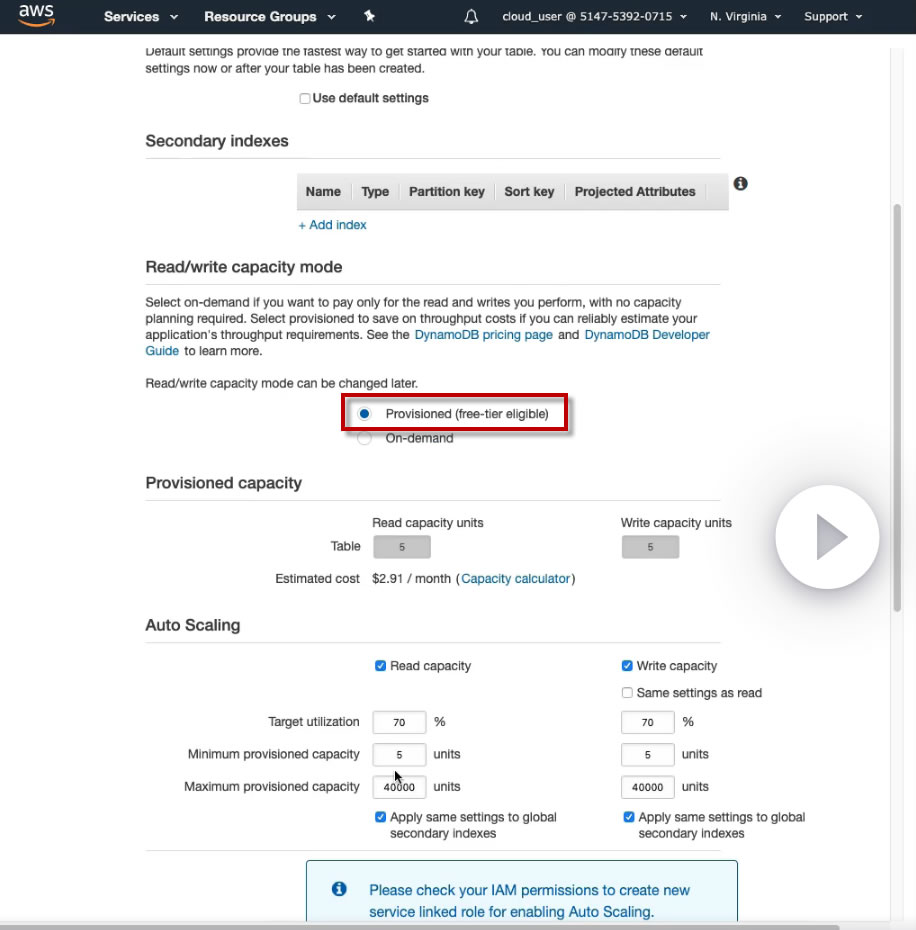Select the Provisioned (free-tier eligible) radio button
This screenshot has height=930, width=916.
click(x=364, y=413)
